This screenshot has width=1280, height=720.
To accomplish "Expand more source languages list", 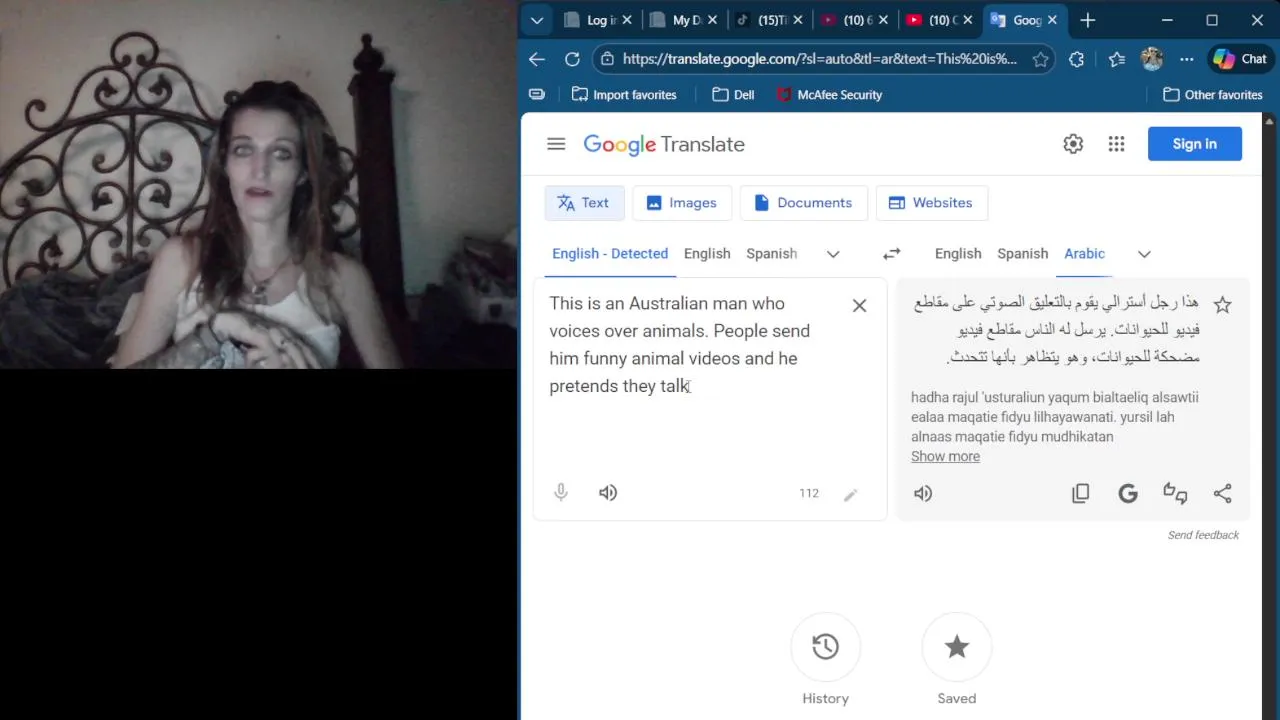I will [833, 254].
